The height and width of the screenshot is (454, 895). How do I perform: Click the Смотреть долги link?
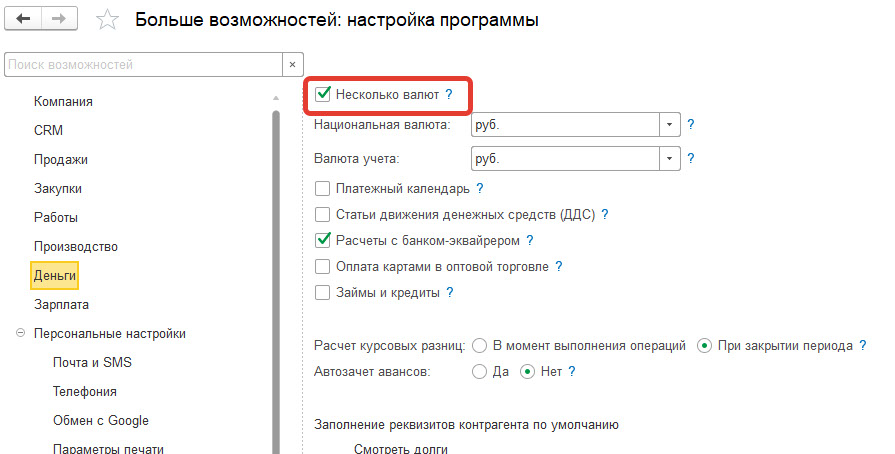[x=400, y=449]
